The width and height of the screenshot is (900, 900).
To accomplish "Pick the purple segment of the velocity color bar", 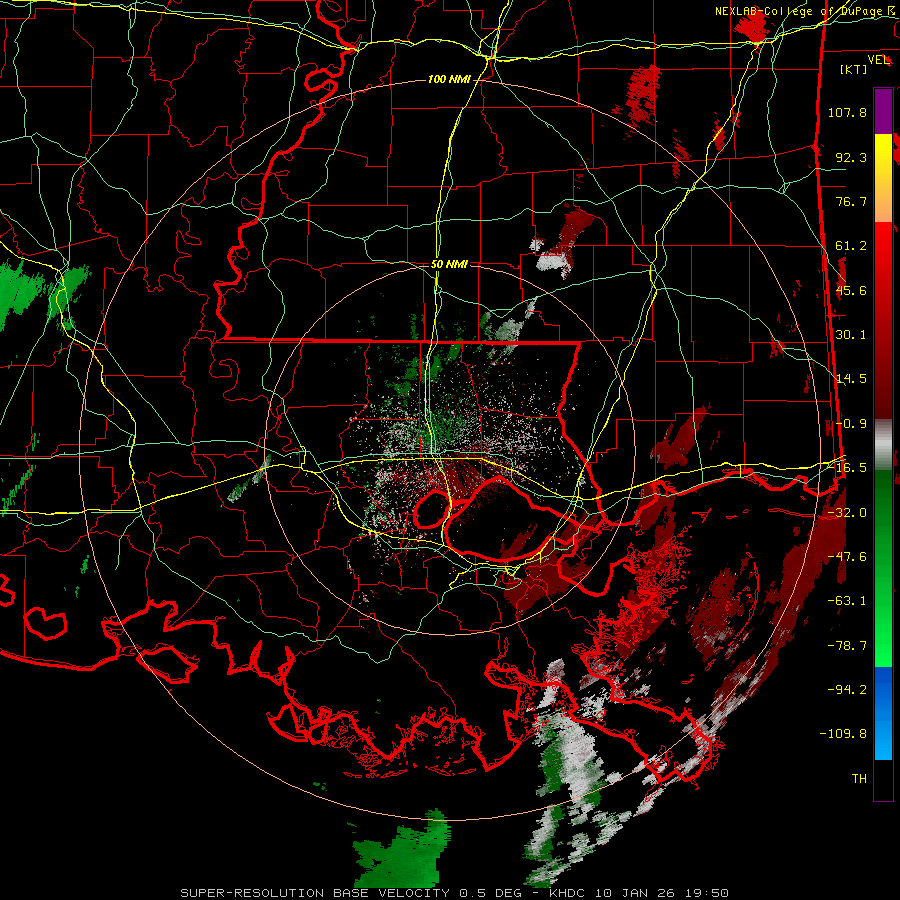I will [883, 111].
